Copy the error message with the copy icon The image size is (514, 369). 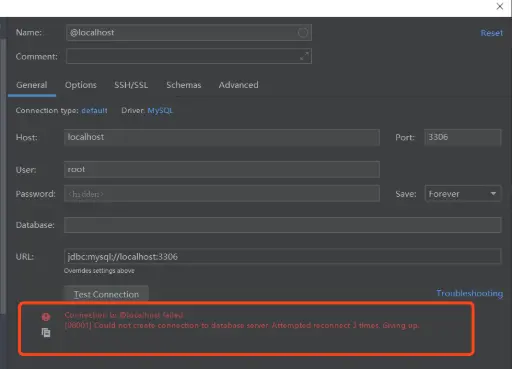pyautogui.click(x=46, y=332)
